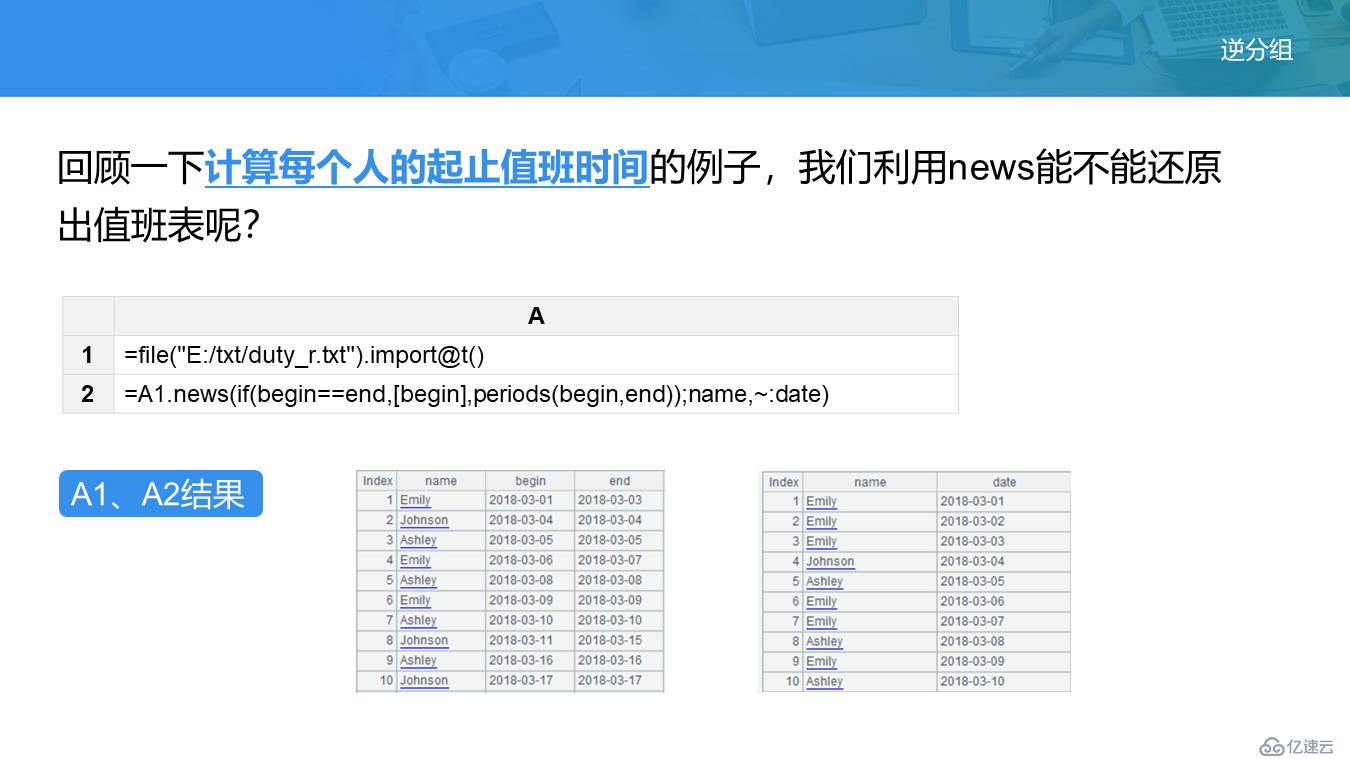Click end value 2018-03-03 in row 1
This screenshot has width=1350, height=759.
tap(610, 500)
